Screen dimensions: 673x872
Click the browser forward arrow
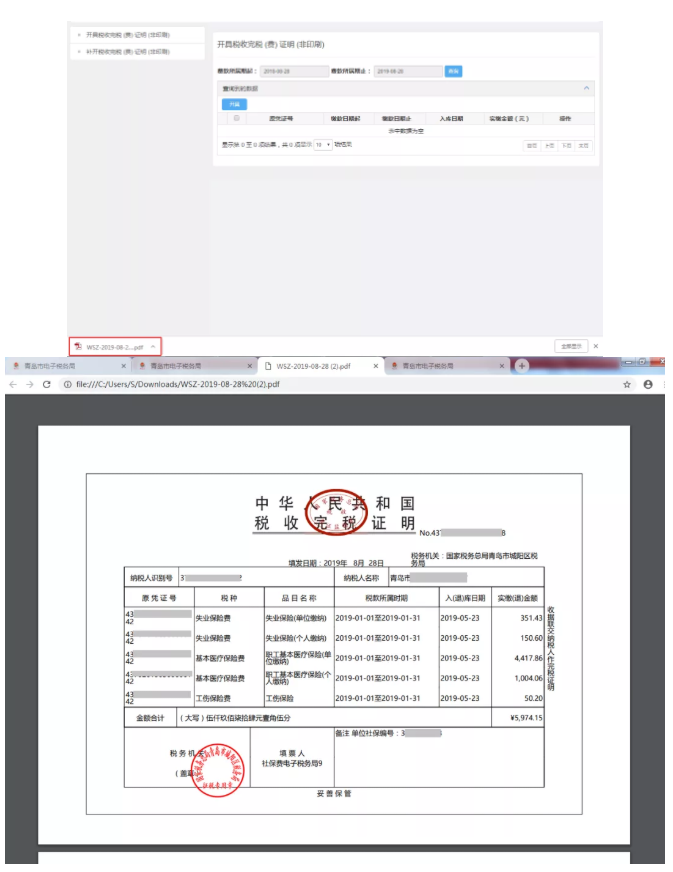[29, 384]
